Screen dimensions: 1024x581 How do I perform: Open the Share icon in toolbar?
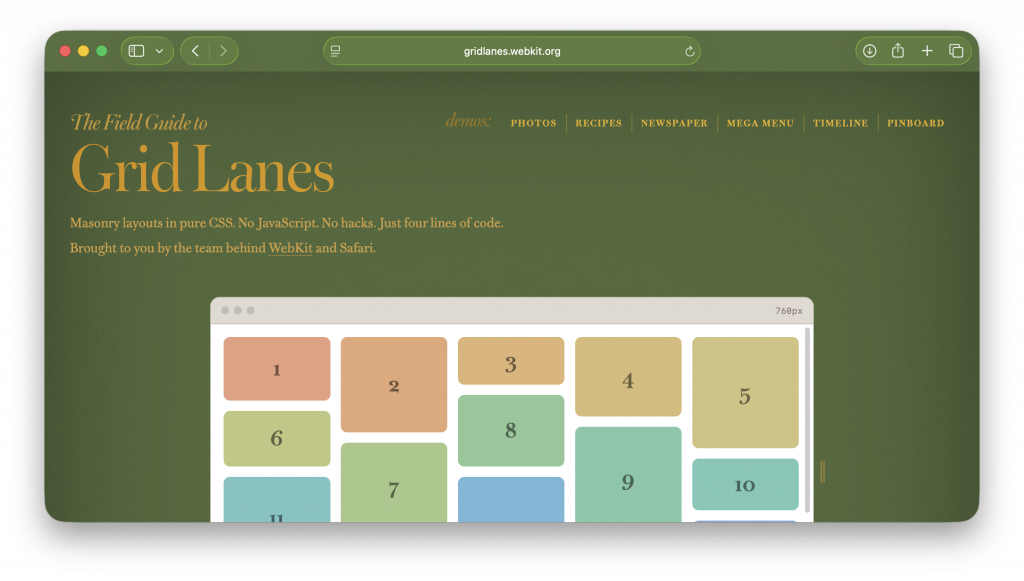(898, 50)
